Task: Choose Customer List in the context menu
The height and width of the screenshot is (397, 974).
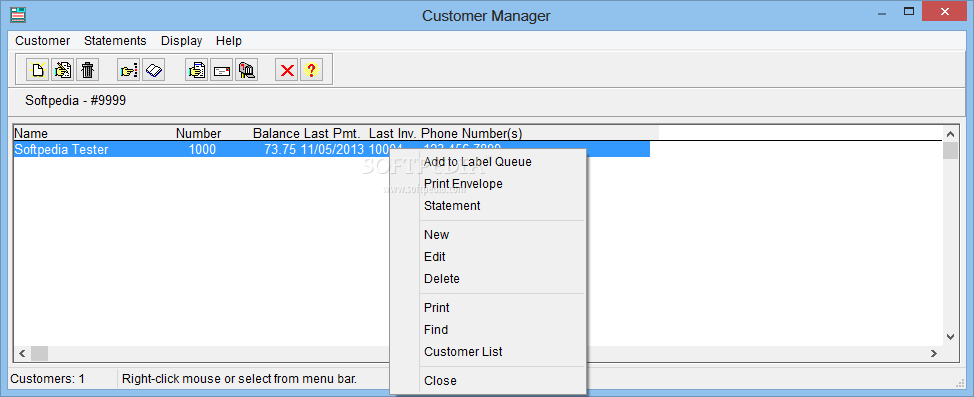Action: [x=488, y=352]
